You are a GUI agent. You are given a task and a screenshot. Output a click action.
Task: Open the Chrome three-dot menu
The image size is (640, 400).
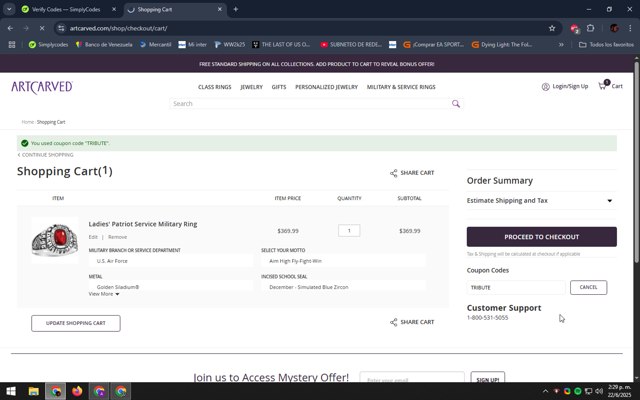630,28
